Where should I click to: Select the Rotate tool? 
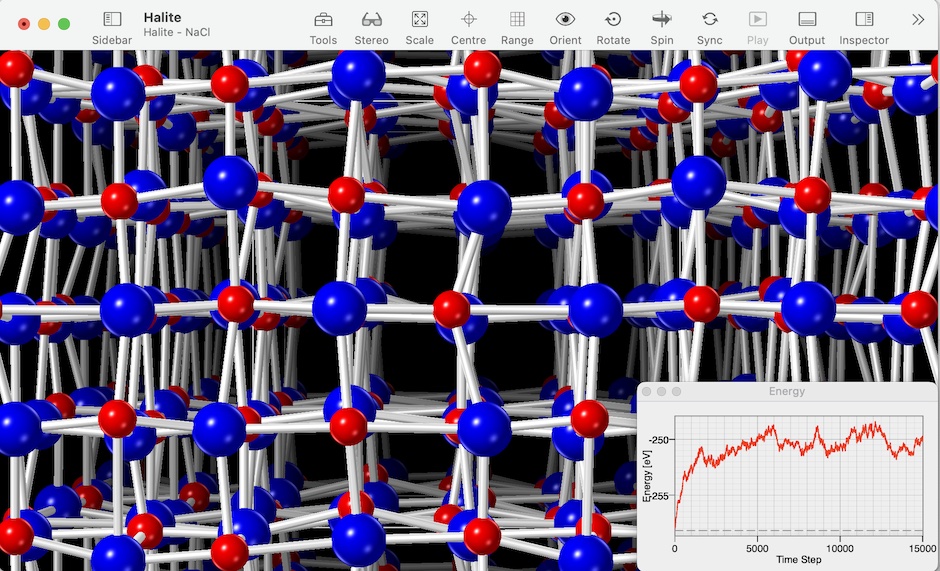coord(613,20)
